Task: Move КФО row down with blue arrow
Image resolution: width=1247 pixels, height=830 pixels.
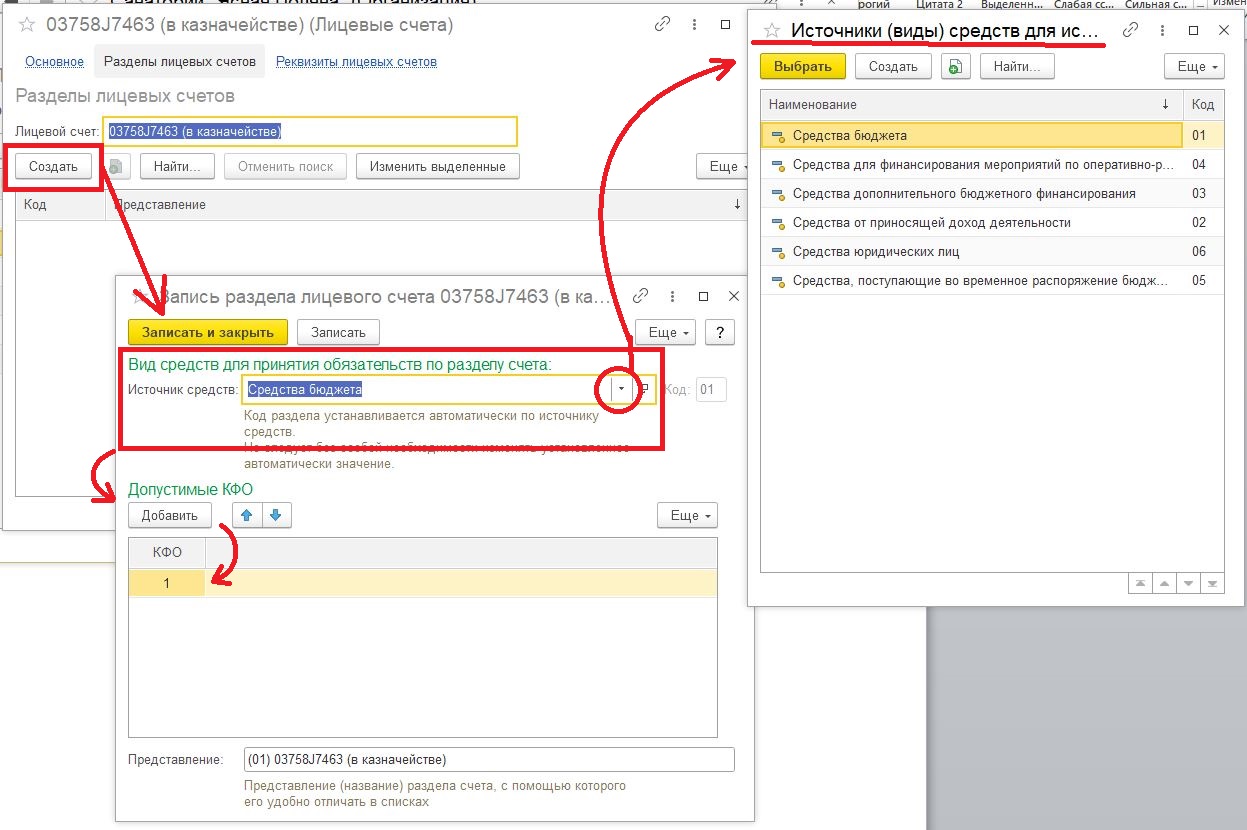Action: pyautogui.click(x=276, y=515)
